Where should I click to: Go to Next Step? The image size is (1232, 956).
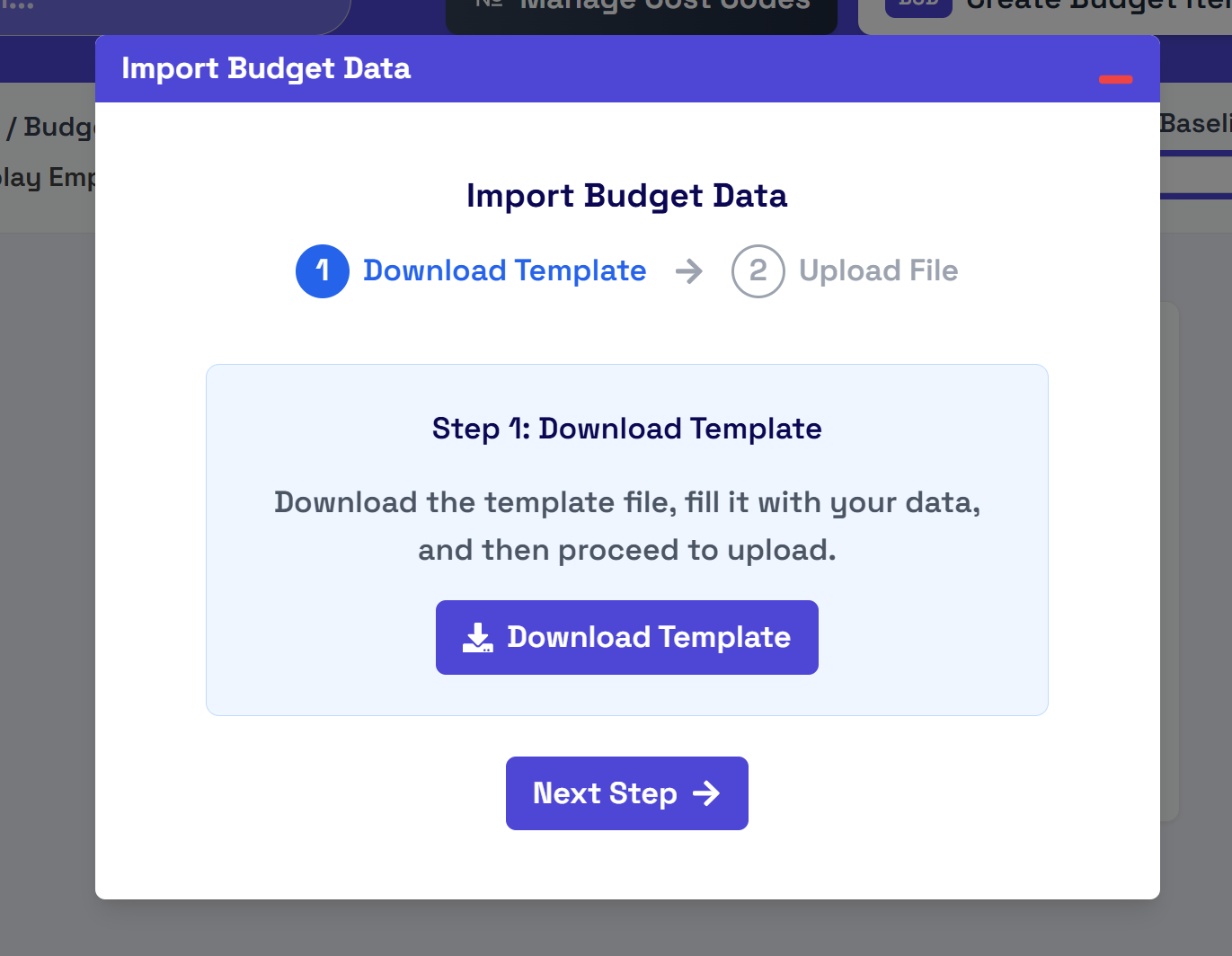626,793
